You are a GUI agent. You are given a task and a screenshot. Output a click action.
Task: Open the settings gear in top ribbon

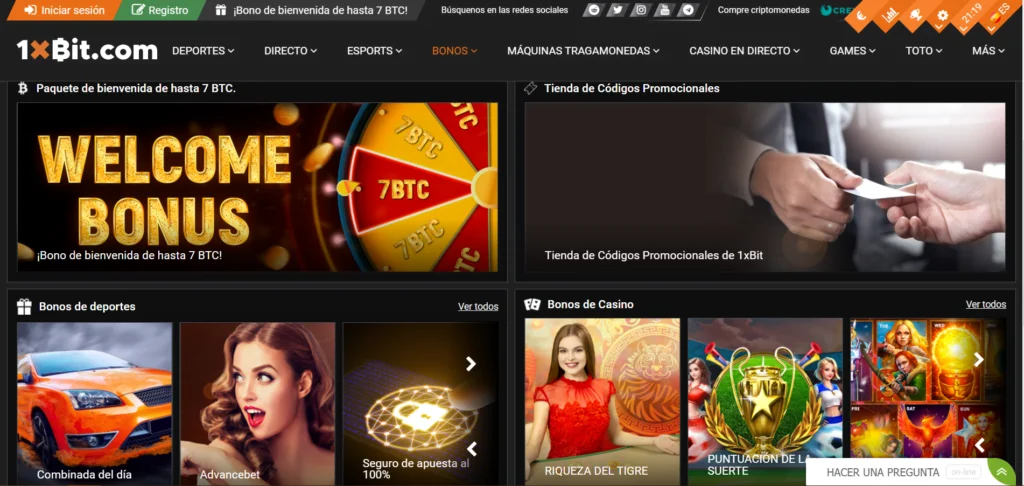tap(941, 17)
